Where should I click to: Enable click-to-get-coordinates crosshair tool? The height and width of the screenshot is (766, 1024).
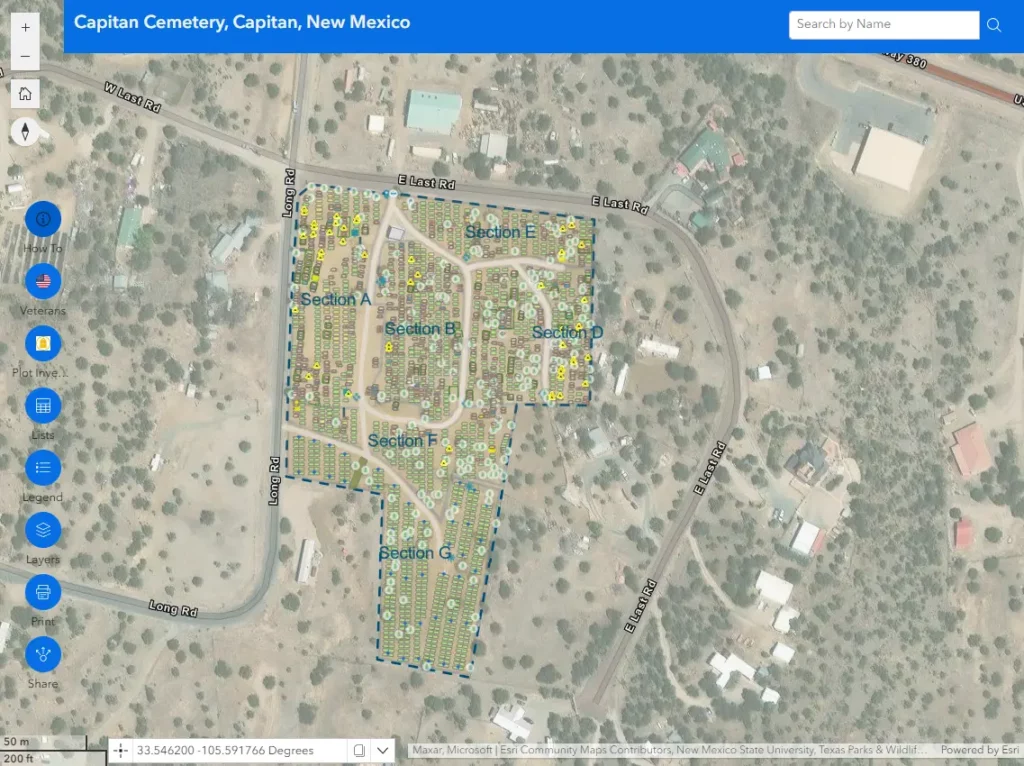tap(120, 750)
